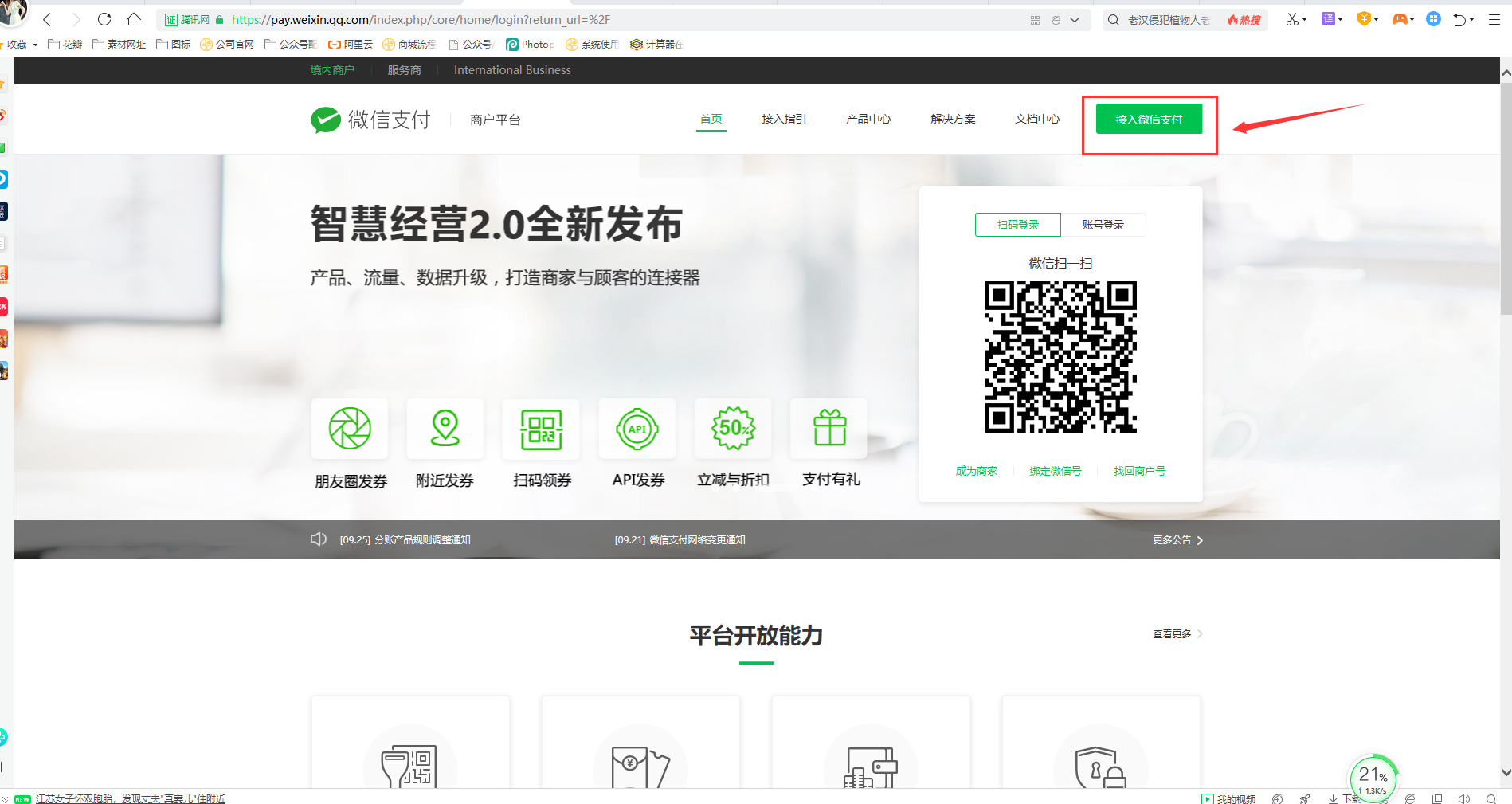Click the page vertical scrollbar thumb
1512x804 pixels.
pos(1506,198)
